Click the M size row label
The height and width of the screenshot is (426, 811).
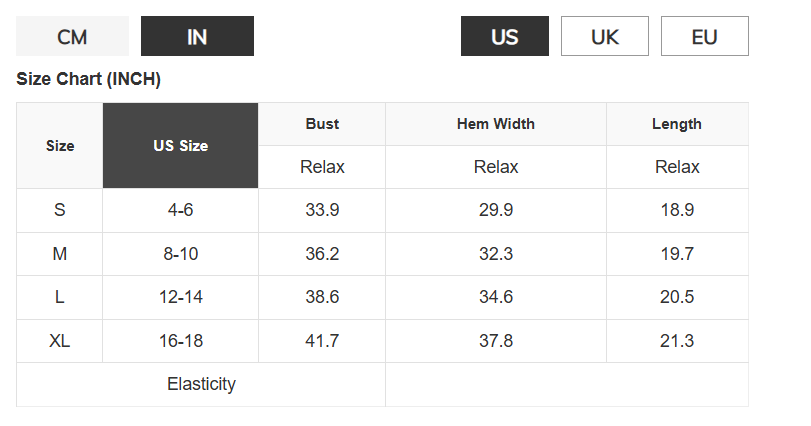pos(59,254)
